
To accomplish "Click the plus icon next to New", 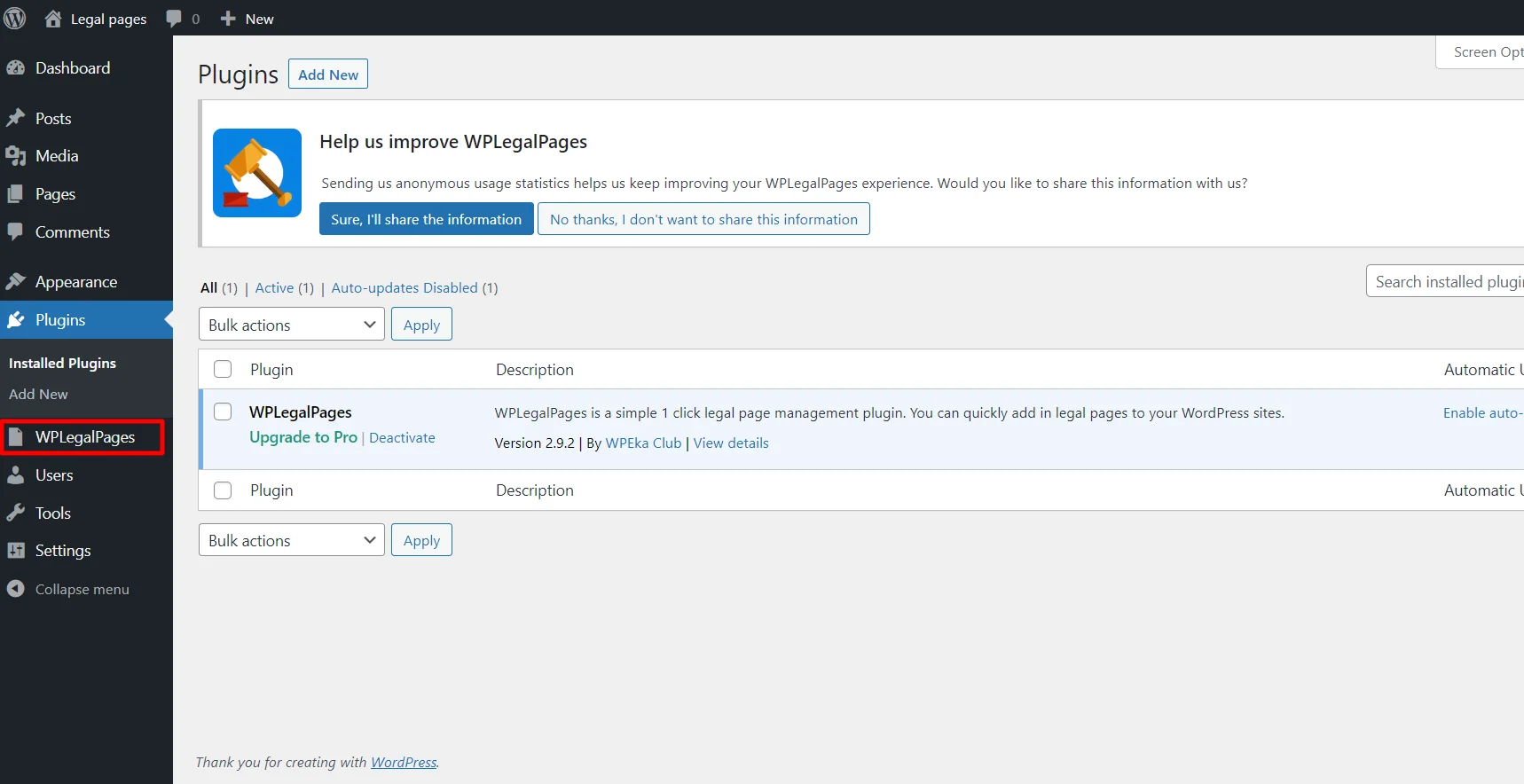I will tap(228, 19).
